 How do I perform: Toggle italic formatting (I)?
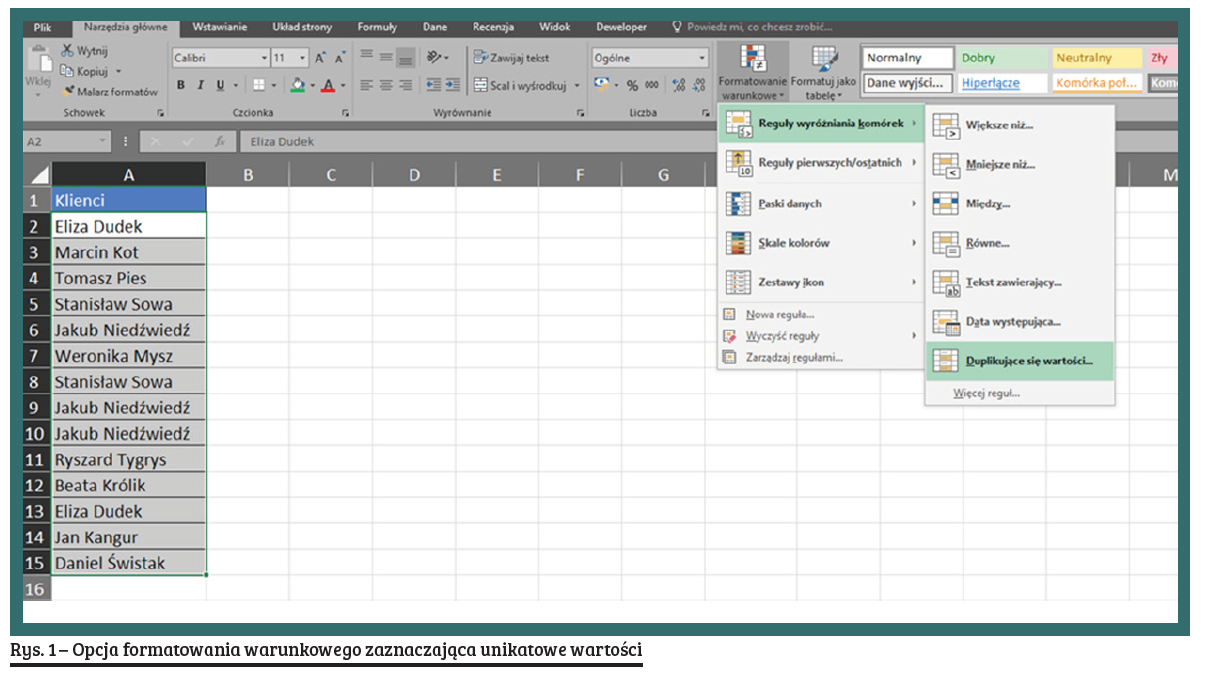[200, 86]
